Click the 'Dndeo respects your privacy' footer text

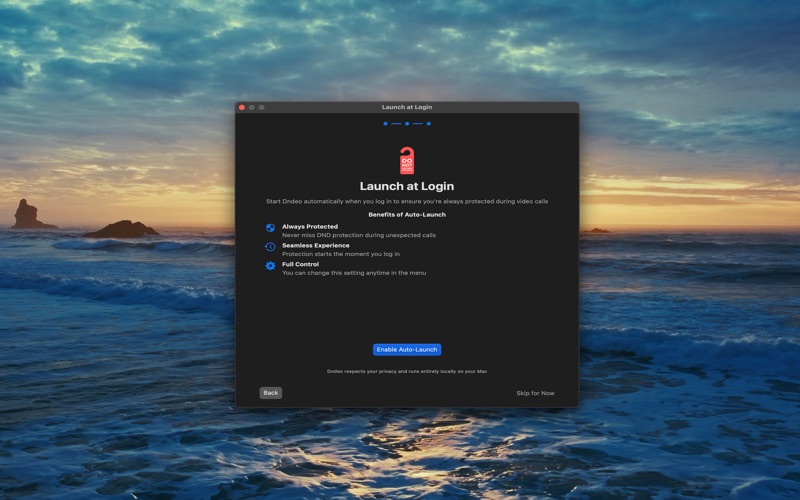click(407, 371)
